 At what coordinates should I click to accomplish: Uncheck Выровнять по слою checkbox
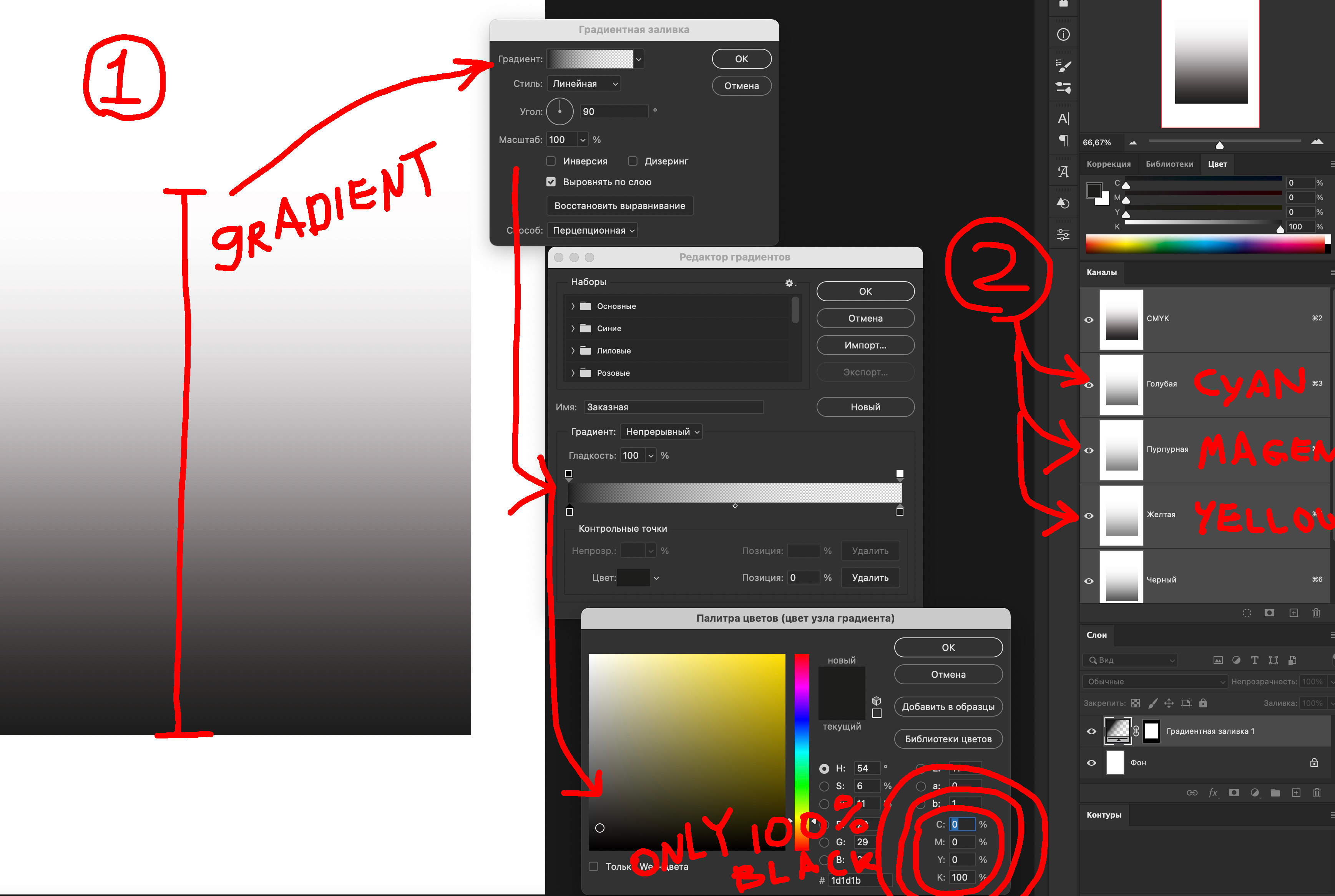[551, 182]
